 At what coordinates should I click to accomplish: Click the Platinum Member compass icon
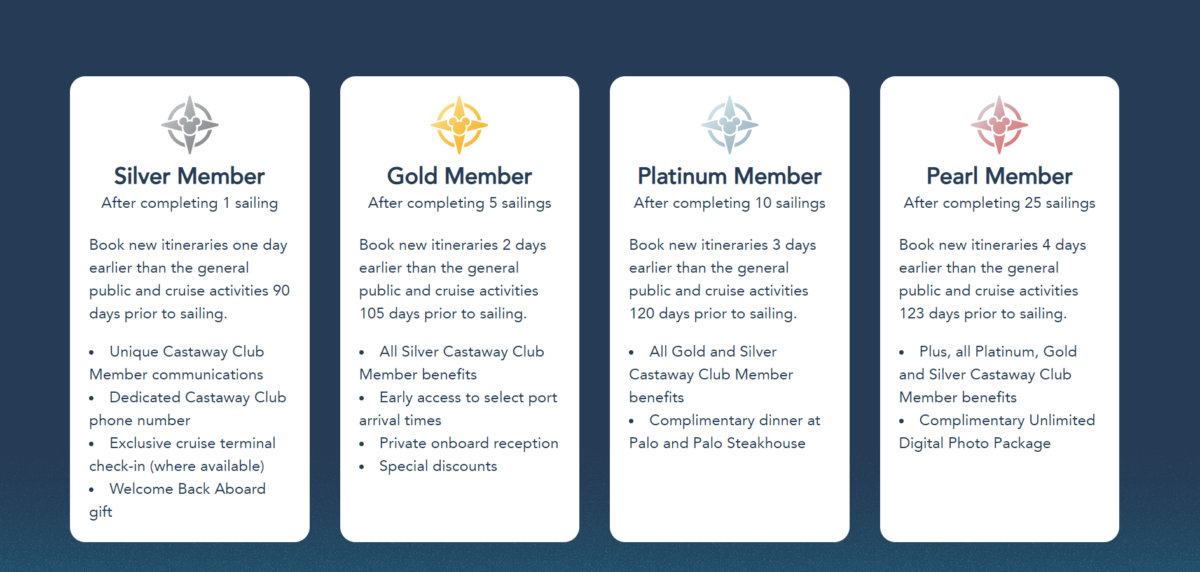point(729,125)
